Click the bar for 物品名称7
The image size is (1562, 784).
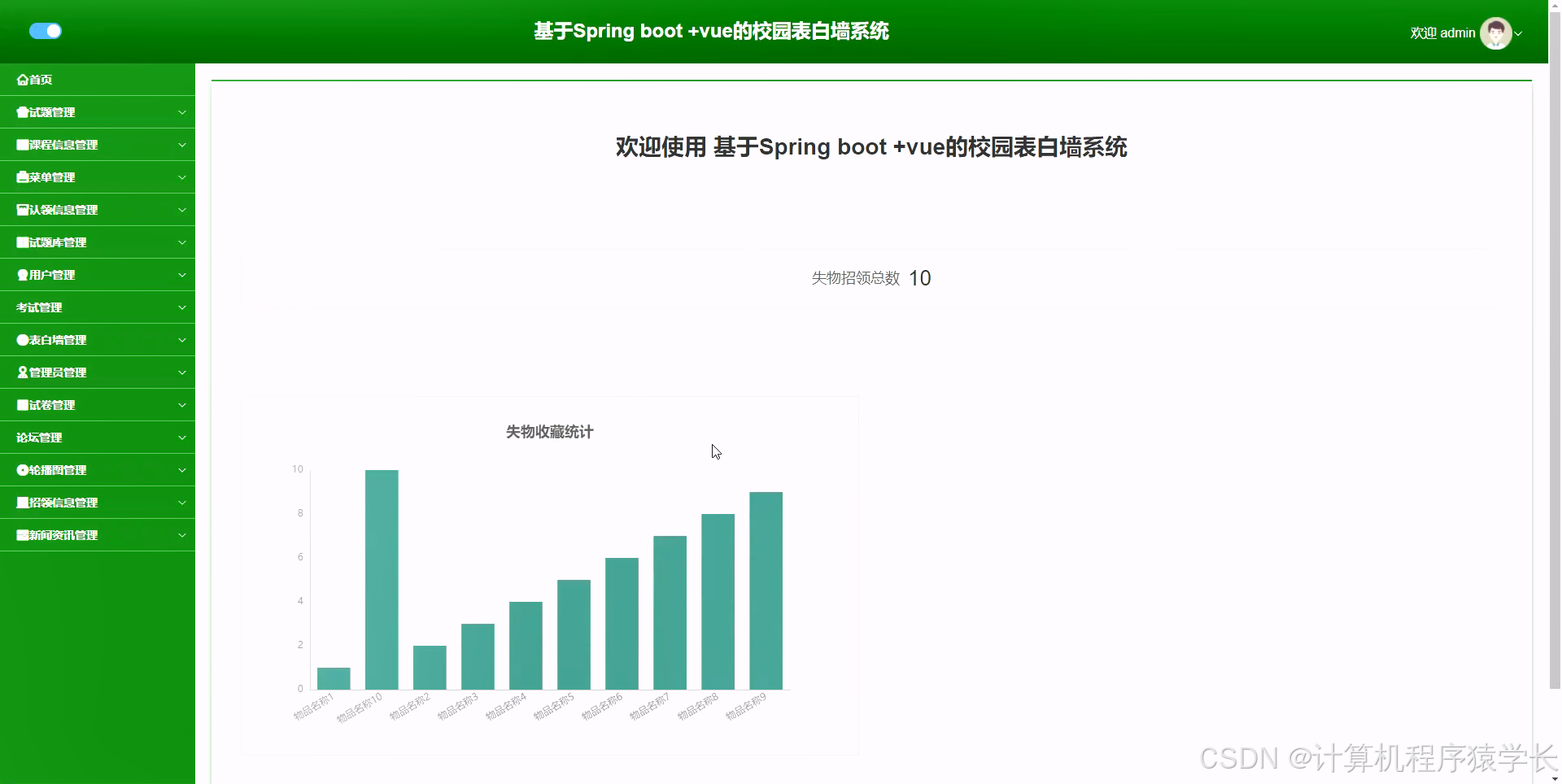coord(670,612)
